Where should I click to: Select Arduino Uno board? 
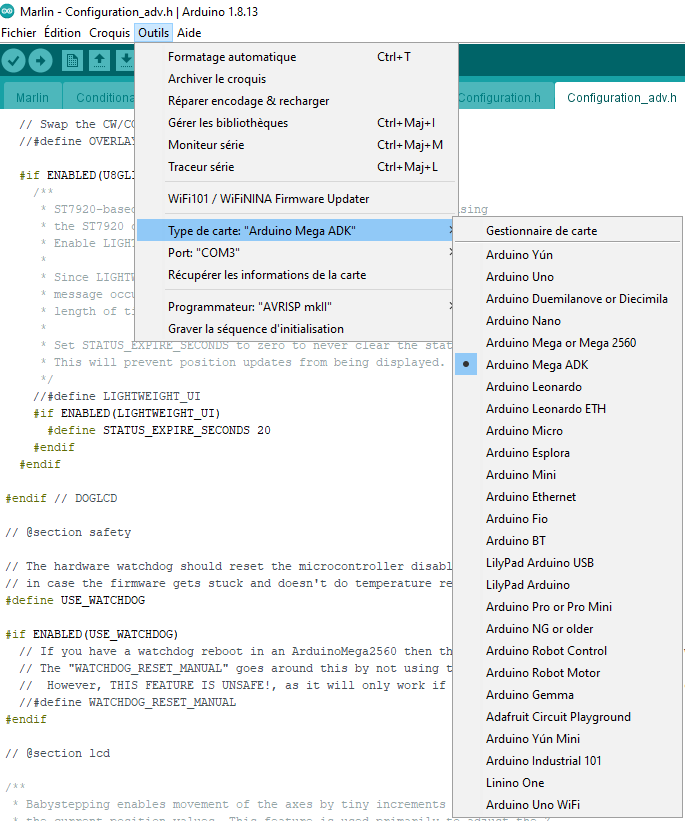tap(568, 277)
